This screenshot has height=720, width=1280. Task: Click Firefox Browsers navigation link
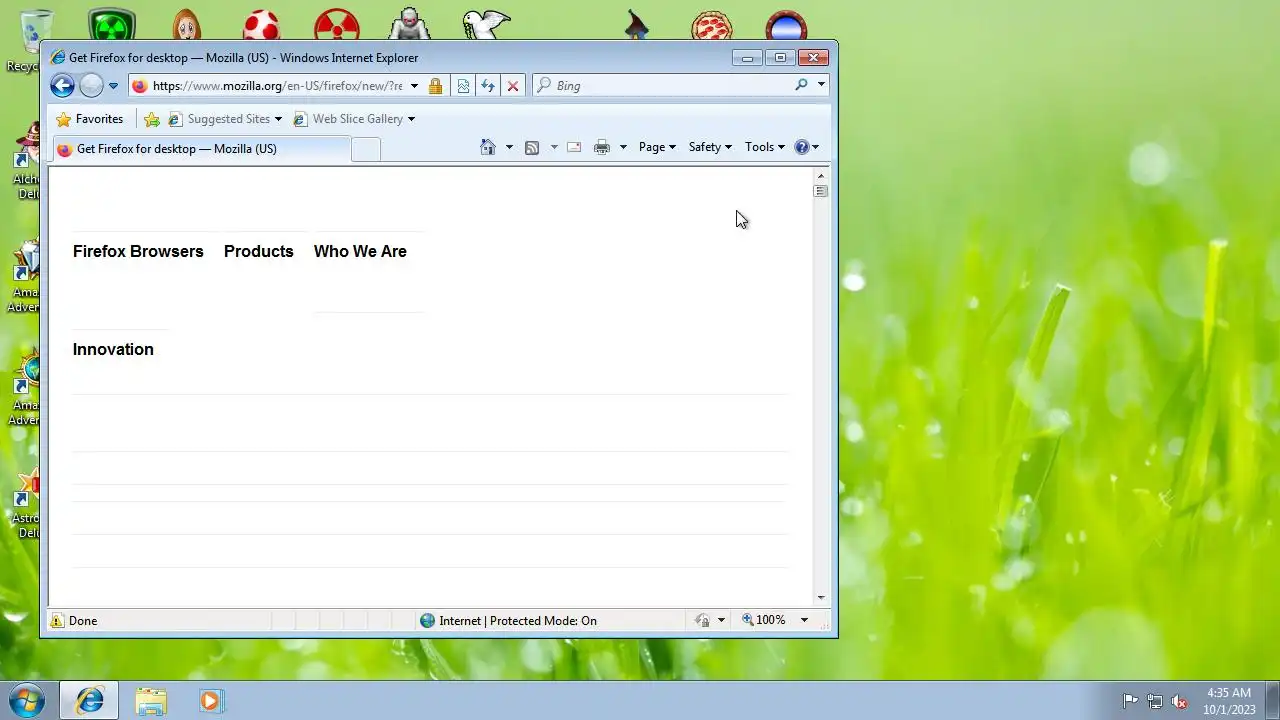(138, 251)
